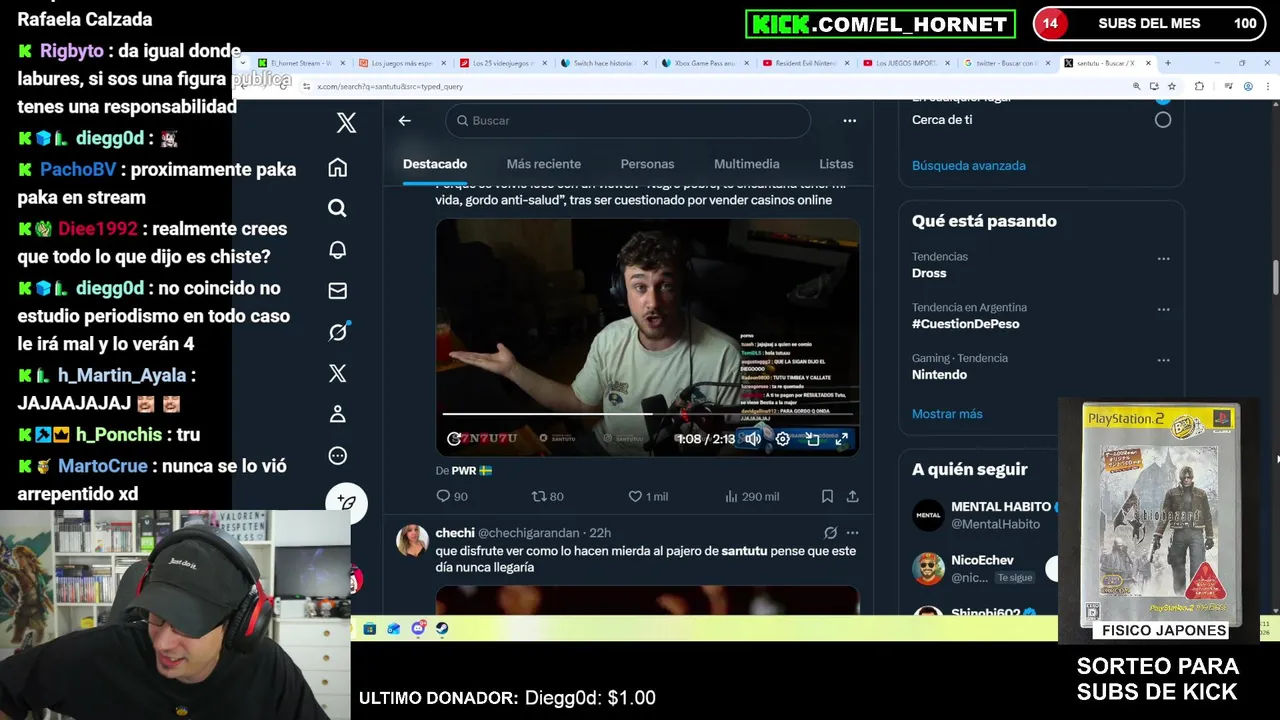Open More options circle icon in sidebar

[x=338, y=455]
